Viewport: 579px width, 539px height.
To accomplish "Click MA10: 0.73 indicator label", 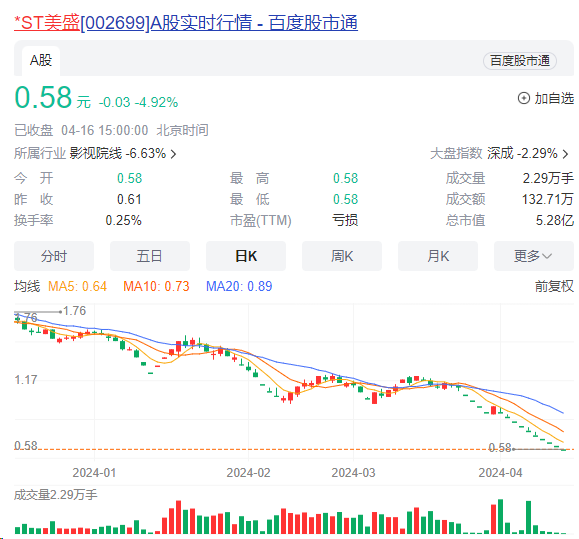I will click(156, 286).
